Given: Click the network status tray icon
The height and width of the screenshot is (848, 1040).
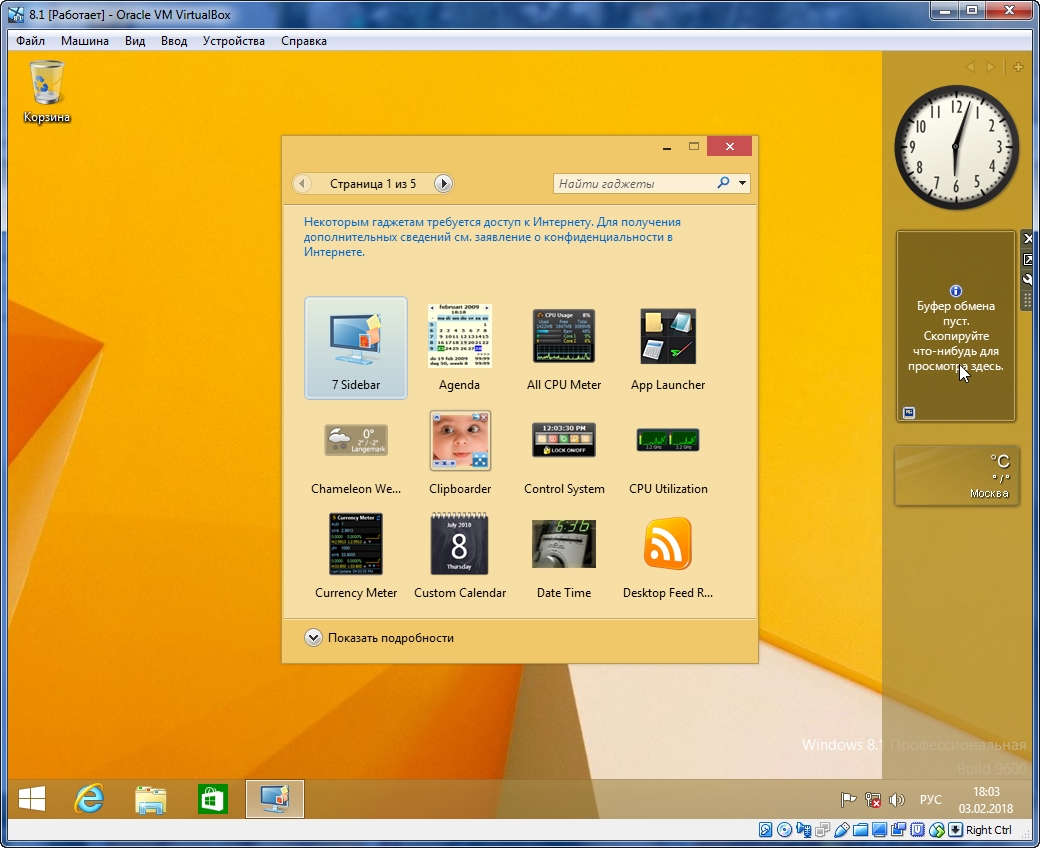Looking at the screenshot, I should (x=873, y=800).
